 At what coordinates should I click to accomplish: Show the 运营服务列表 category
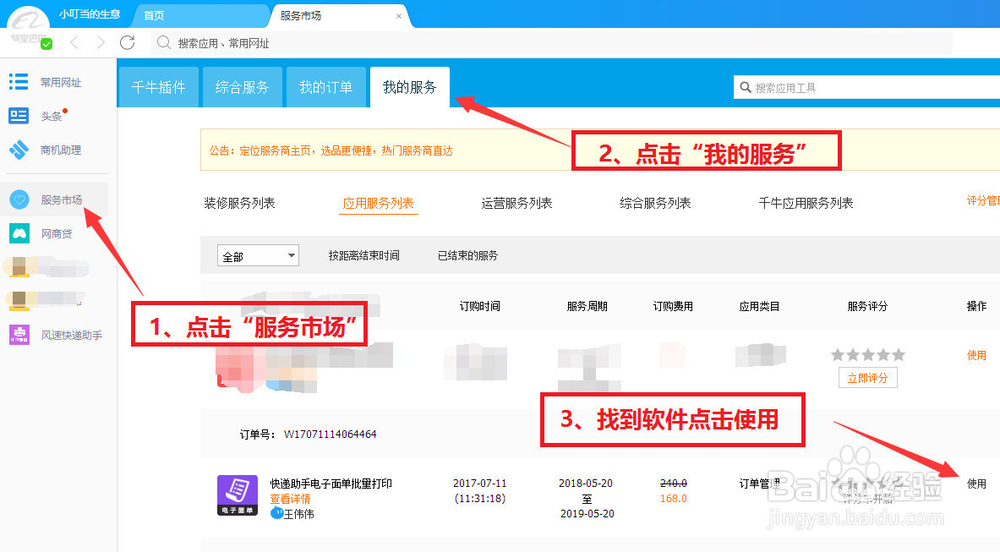[517, 203]
